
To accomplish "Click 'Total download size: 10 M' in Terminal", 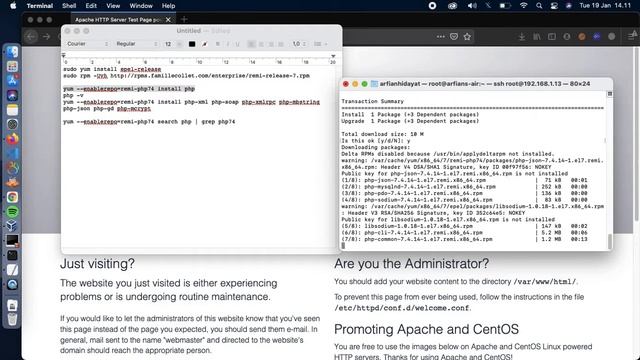I will pos(382,134).
